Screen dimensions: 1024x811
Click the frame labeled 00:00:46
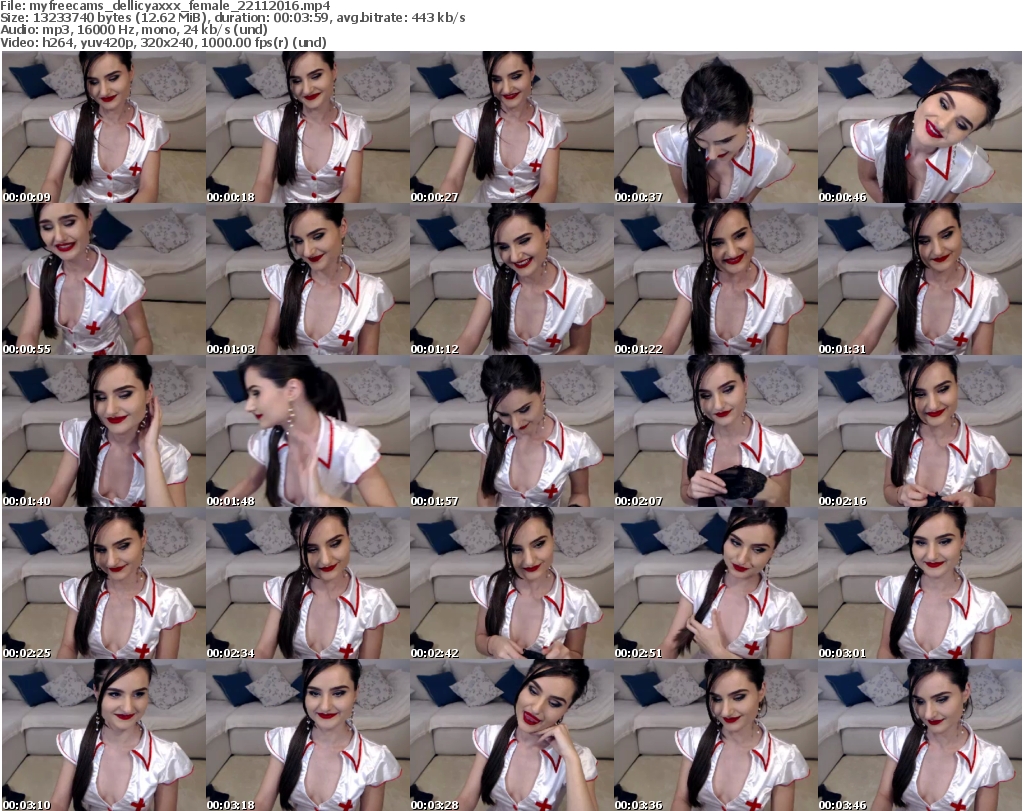coord(919,127)
